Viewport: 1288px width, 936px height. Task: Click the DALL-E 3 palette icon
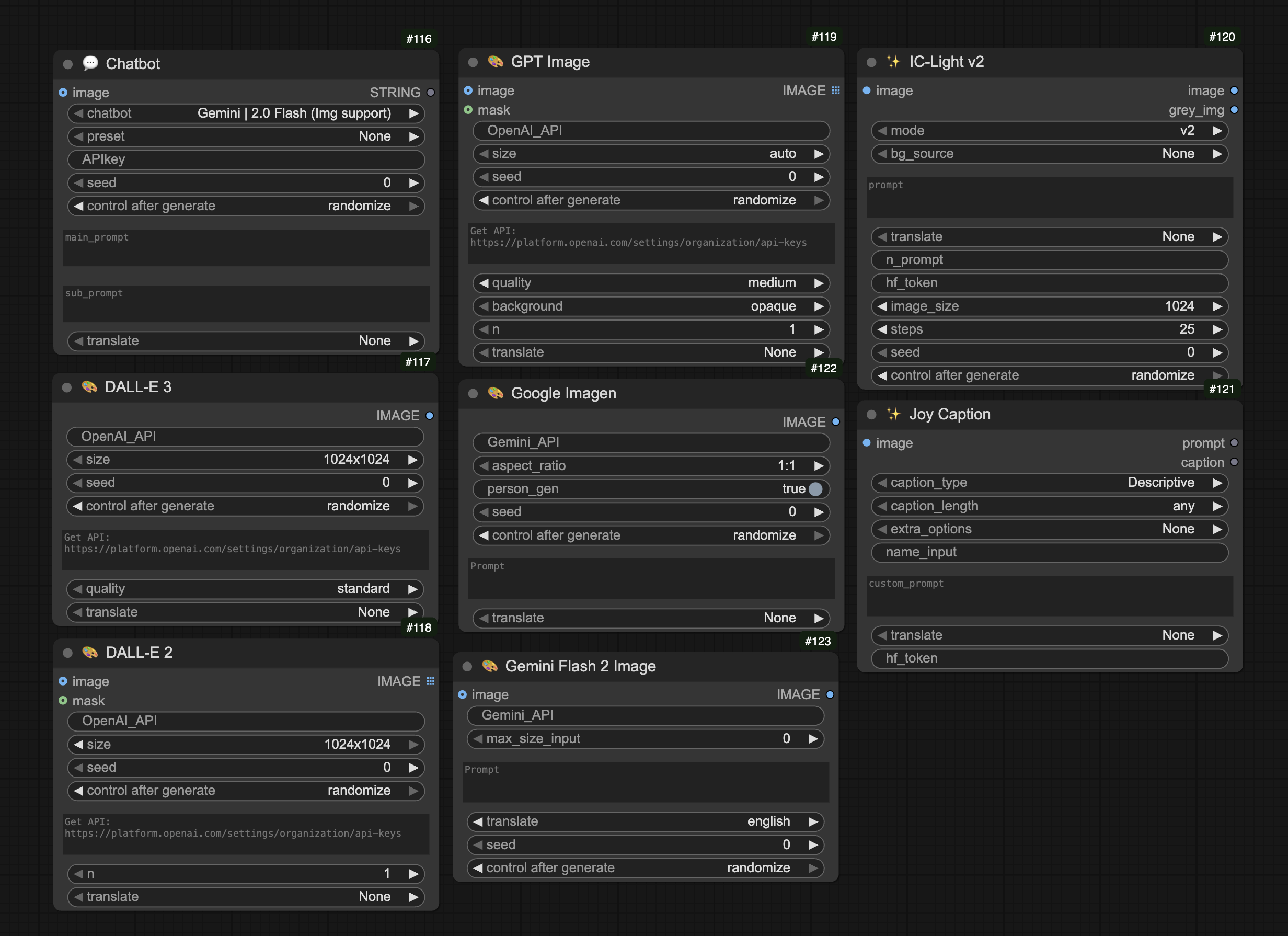click(x=89, y=387)
